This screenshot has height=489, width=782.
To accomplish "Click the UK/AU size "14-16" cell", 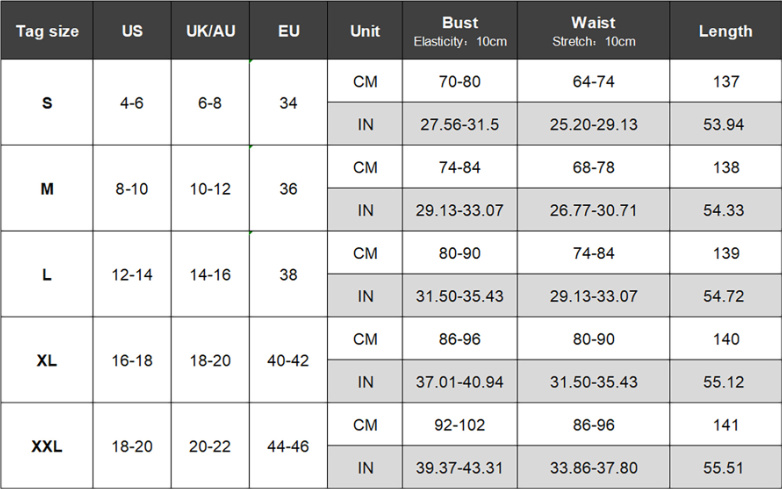I will click(210, 274).
